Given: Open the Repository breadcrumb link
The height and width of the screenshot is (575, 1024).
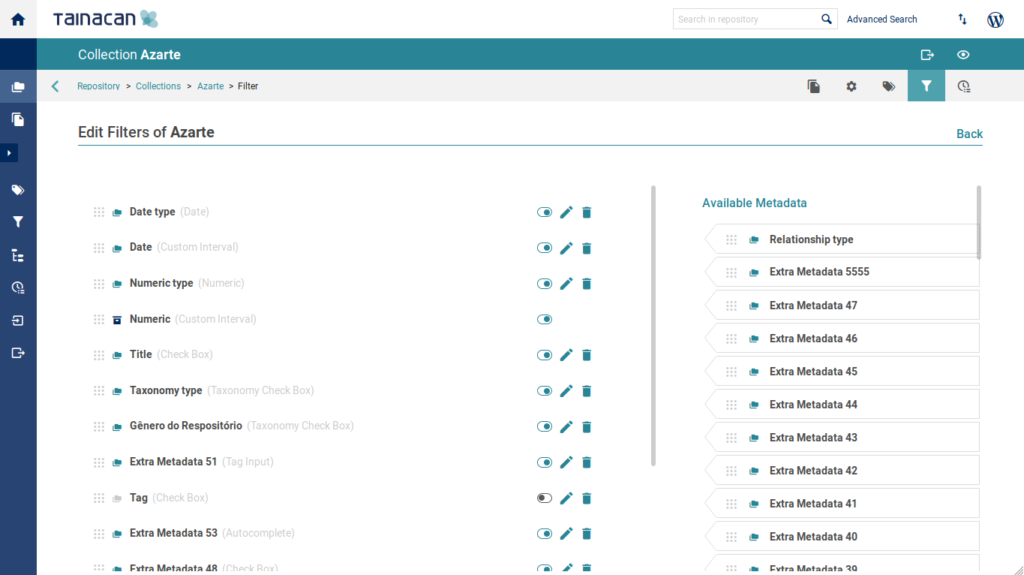Looking at the screenshot, I should 99,86.
